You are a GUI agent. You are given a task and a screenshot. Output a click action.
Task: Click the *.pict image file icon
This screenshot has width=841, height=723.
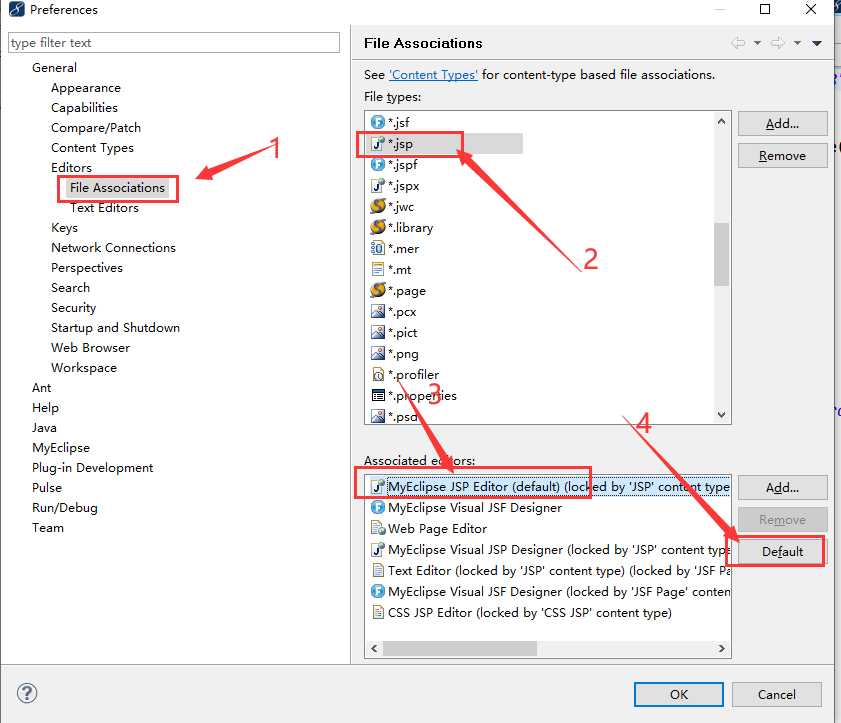coord(378,333)
